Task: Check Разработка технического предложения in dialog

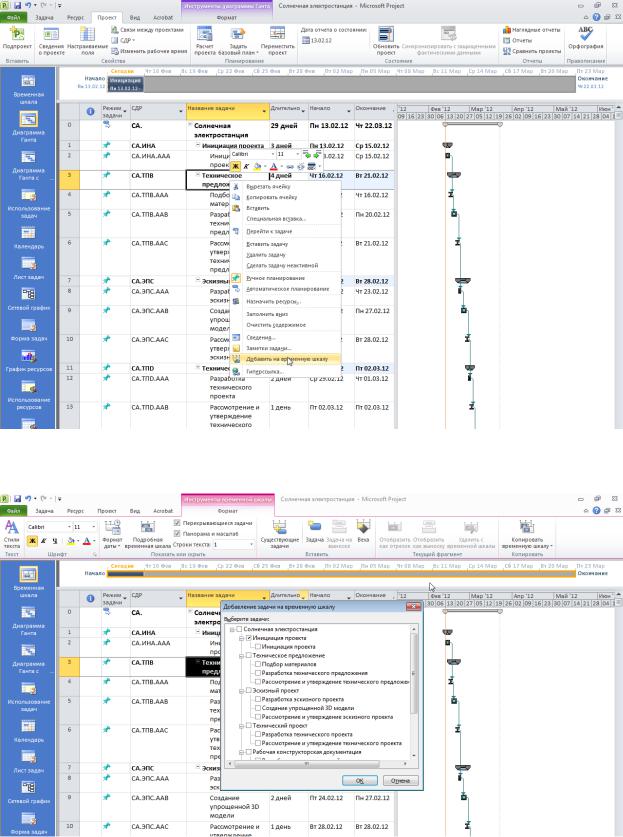Action: click(x=258, y=673)
